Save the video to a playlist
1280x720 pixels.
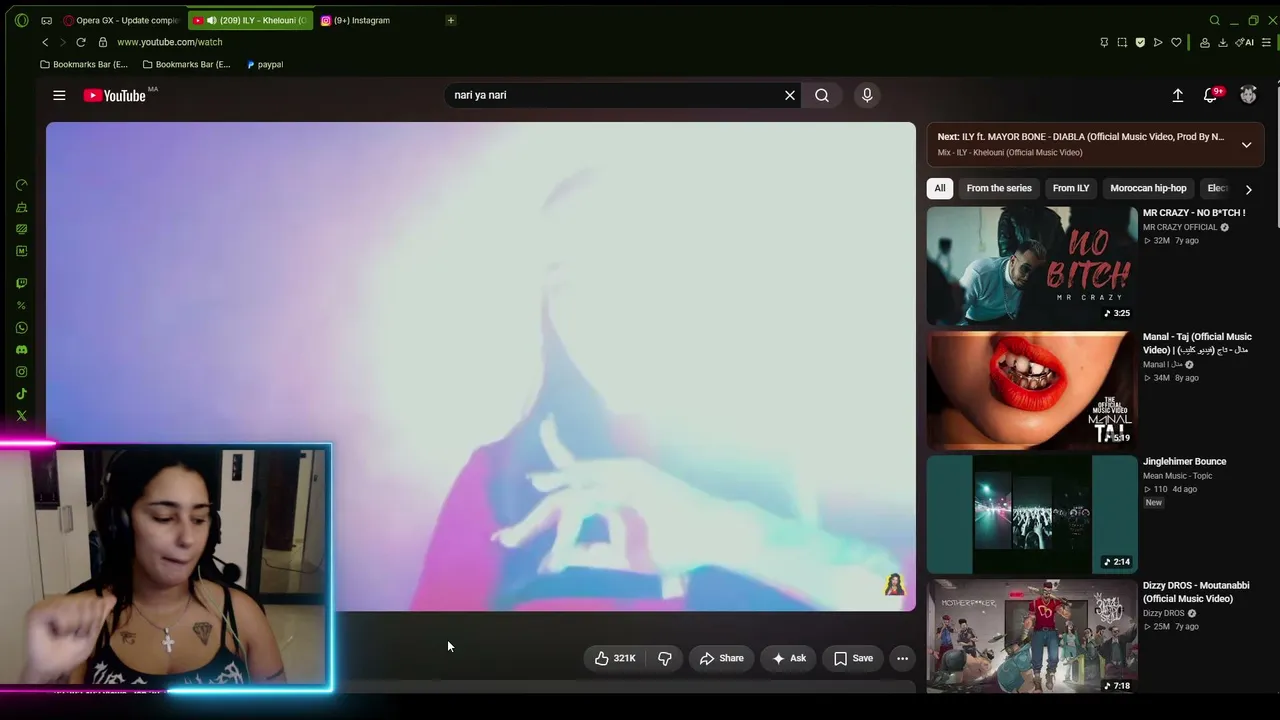click(853, 658)
